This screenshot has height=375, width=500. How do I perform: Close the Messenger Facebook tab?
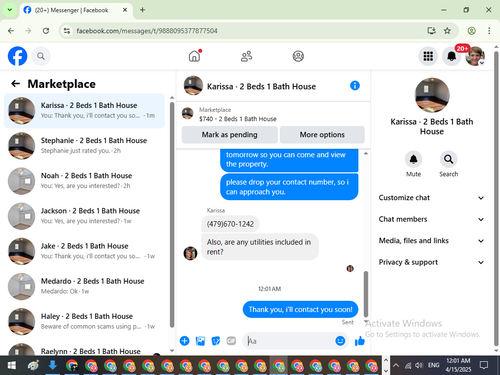pos(125,10)
